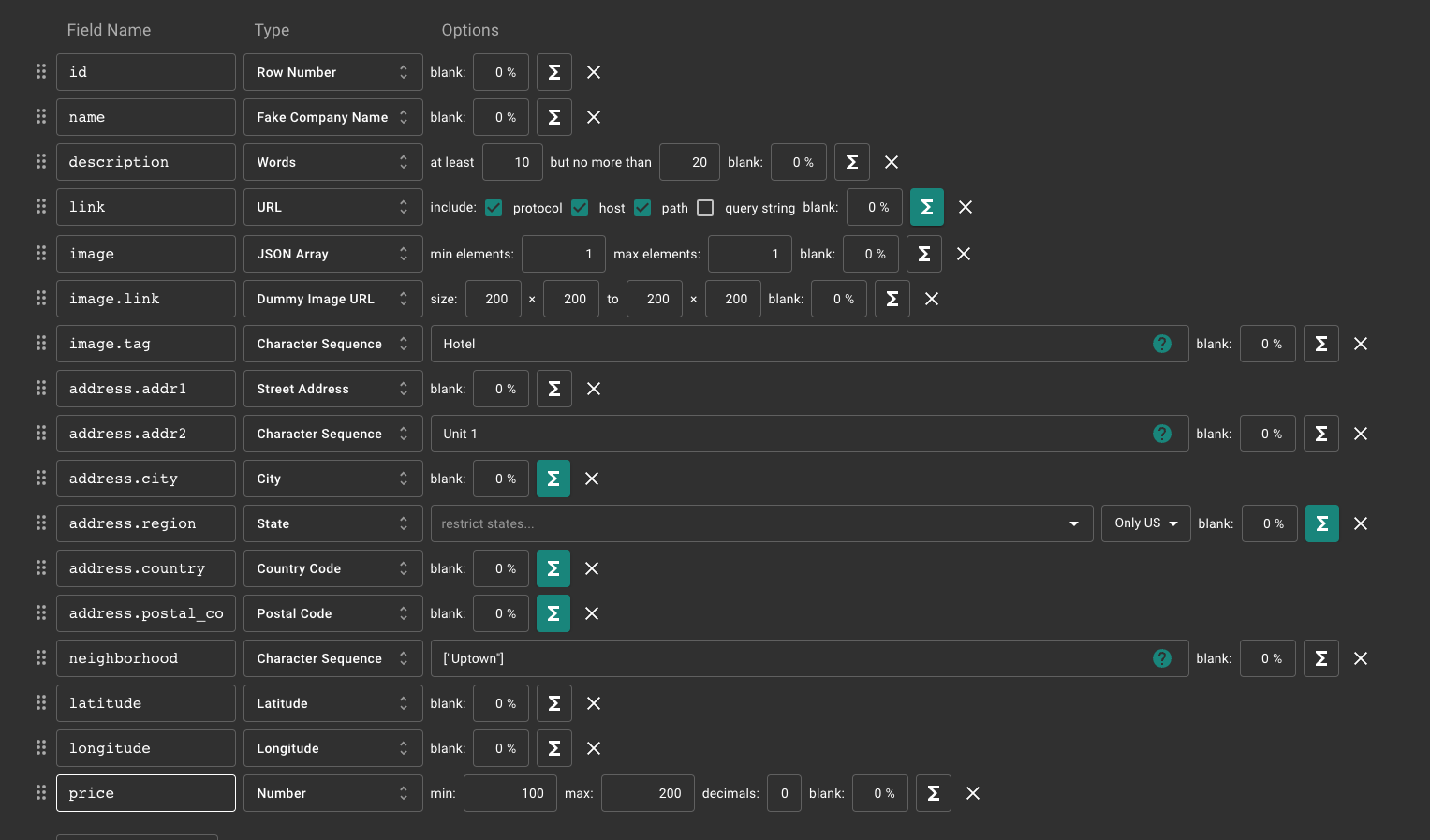Delete the image.link field row
Viewport: 1430px width, 840px height.
[932, 299]
